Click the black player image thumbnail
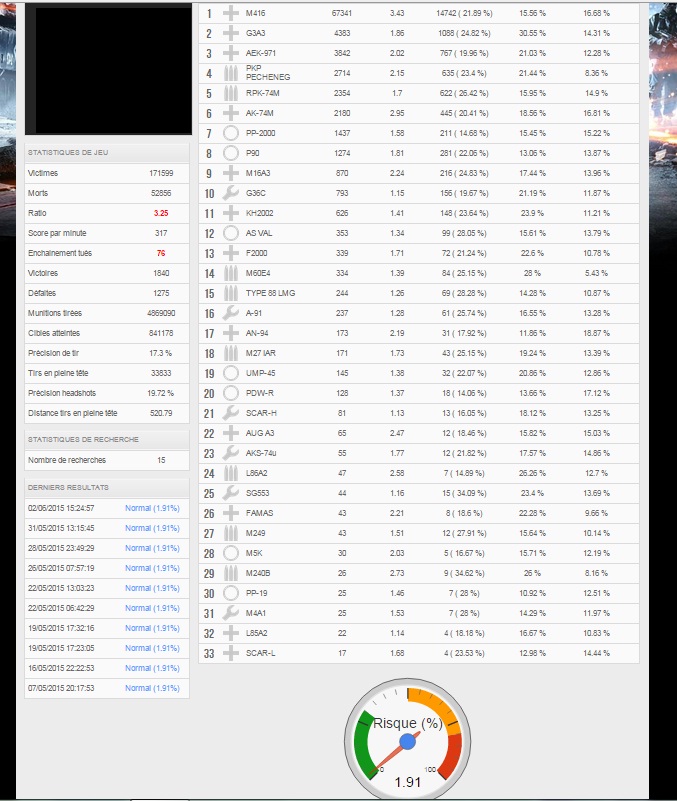Image resolution: width=677 pixels, height=801 pixels. (107, 70)
